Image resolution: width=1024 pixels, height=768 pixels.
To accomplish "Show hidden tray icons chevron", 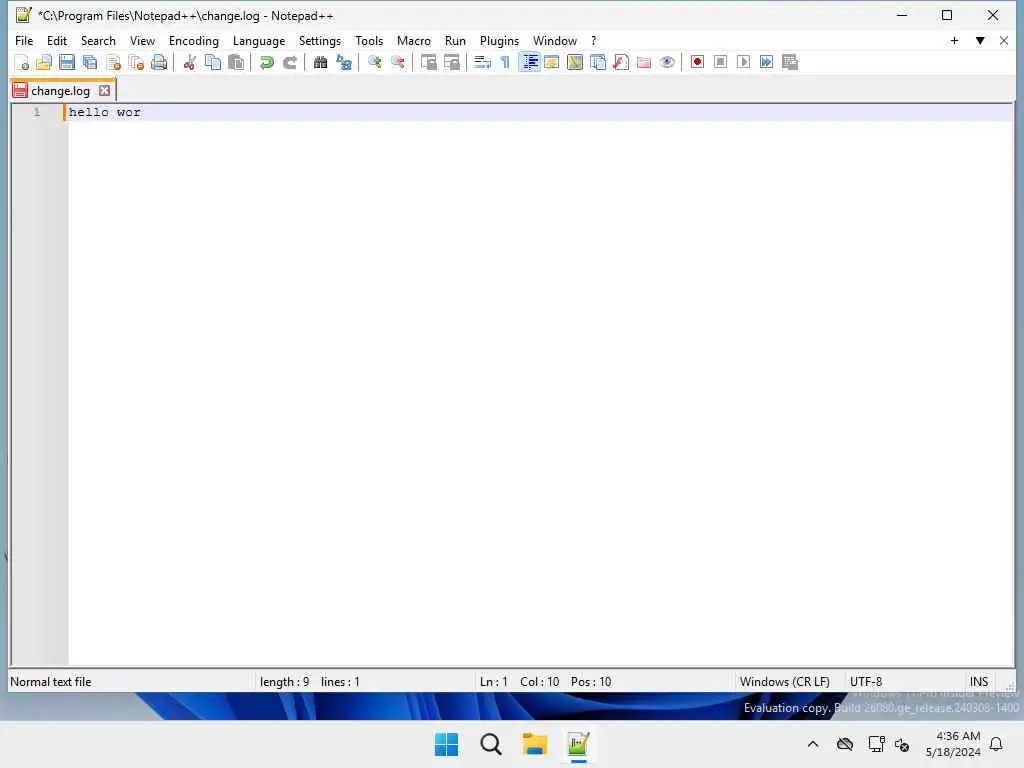I will (x=813, y=744).
